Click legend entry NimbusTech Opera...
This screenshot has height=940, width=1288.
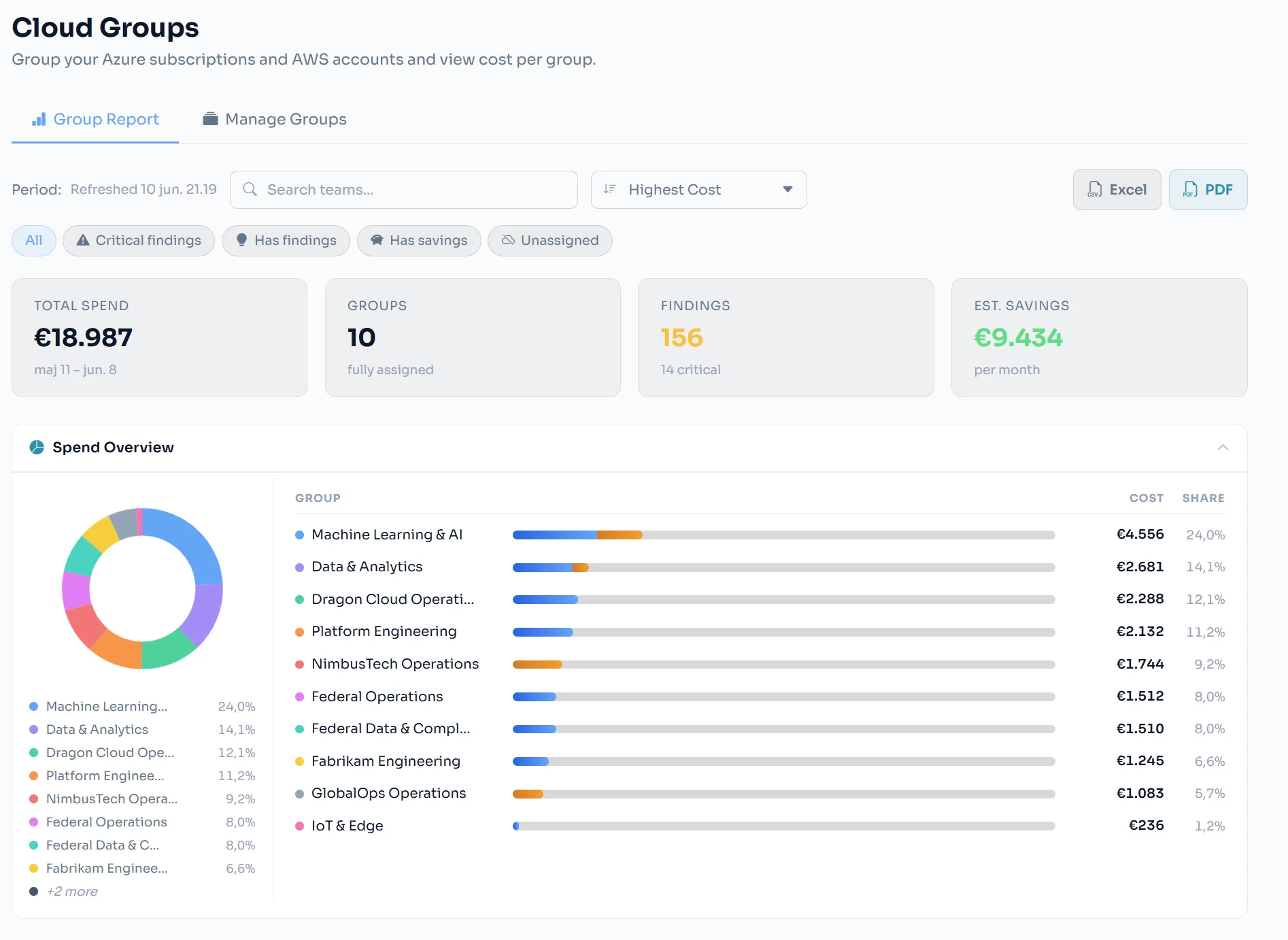[142, 799]
